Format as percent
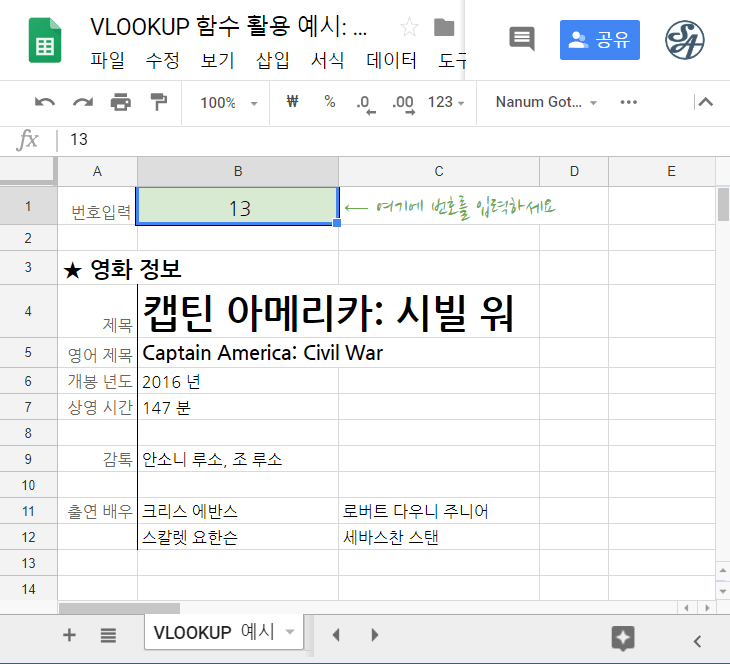The image size is (730, 664). (330, 102)
